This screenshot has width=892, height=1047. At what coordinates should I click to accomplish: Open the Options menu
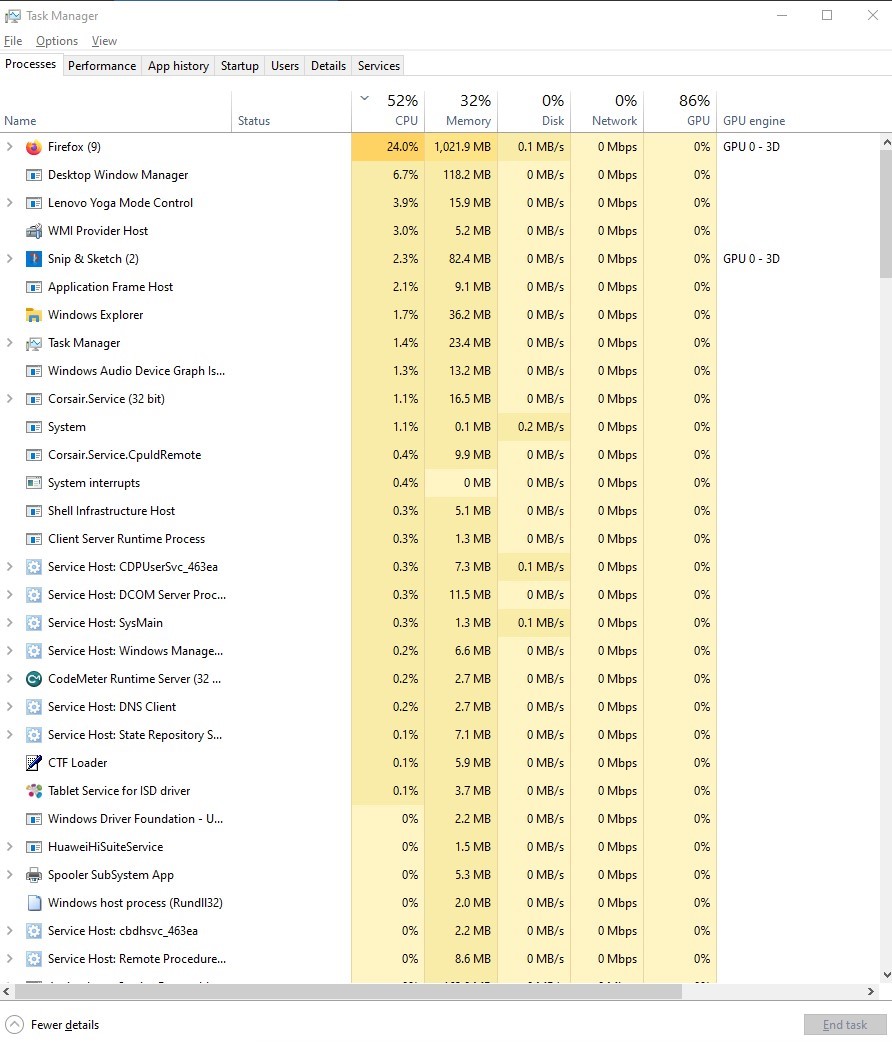click(57, 41)
